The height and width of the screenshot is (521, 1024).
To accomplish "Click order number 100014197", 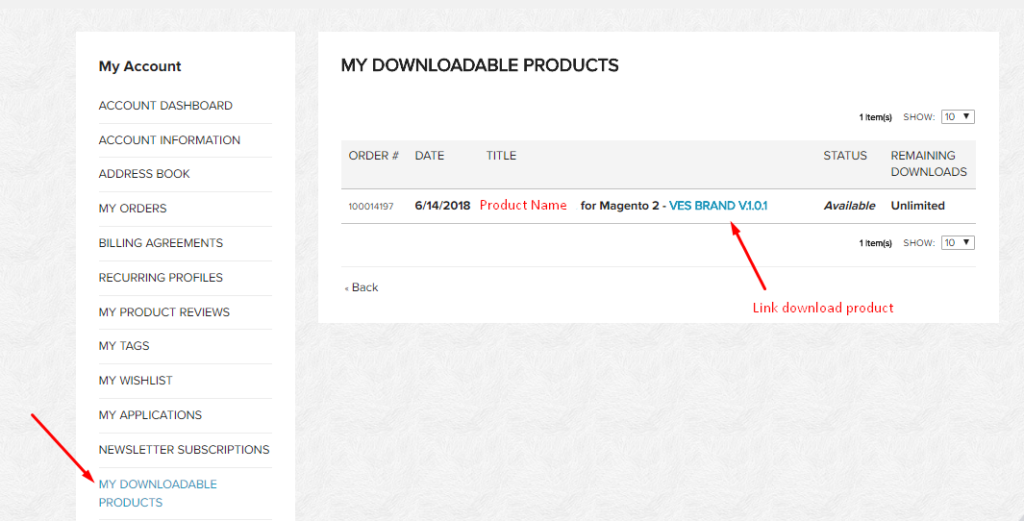I will pyautogui.click(x=371, y=207).
